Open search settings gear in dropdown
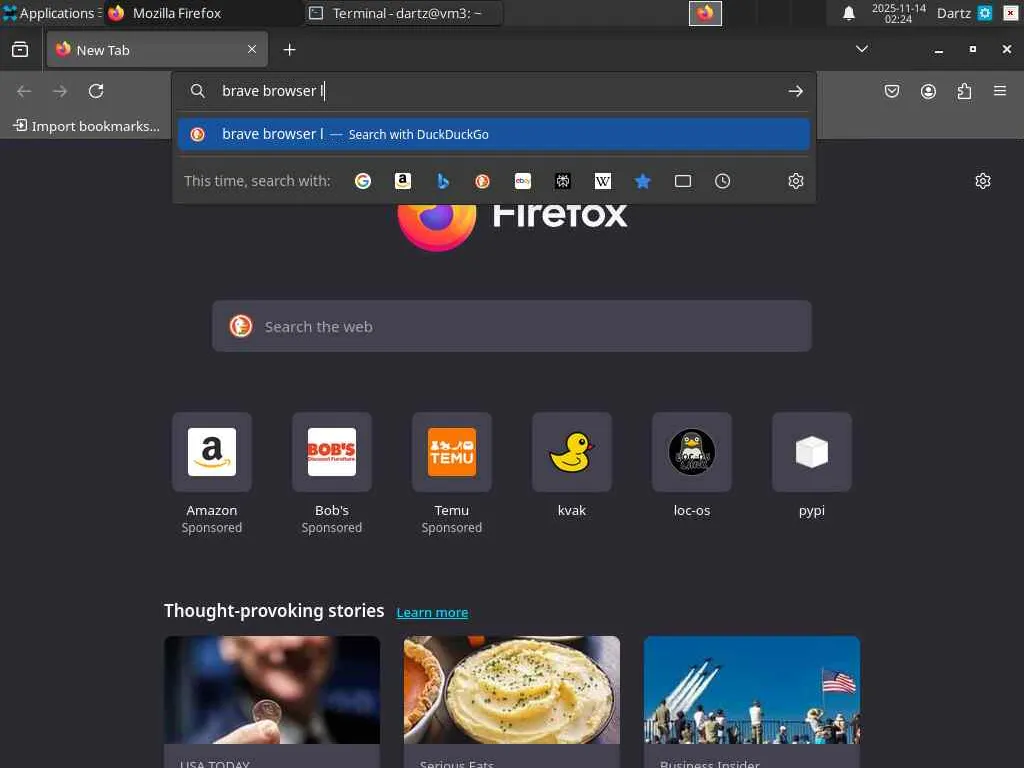 [795, 181]
